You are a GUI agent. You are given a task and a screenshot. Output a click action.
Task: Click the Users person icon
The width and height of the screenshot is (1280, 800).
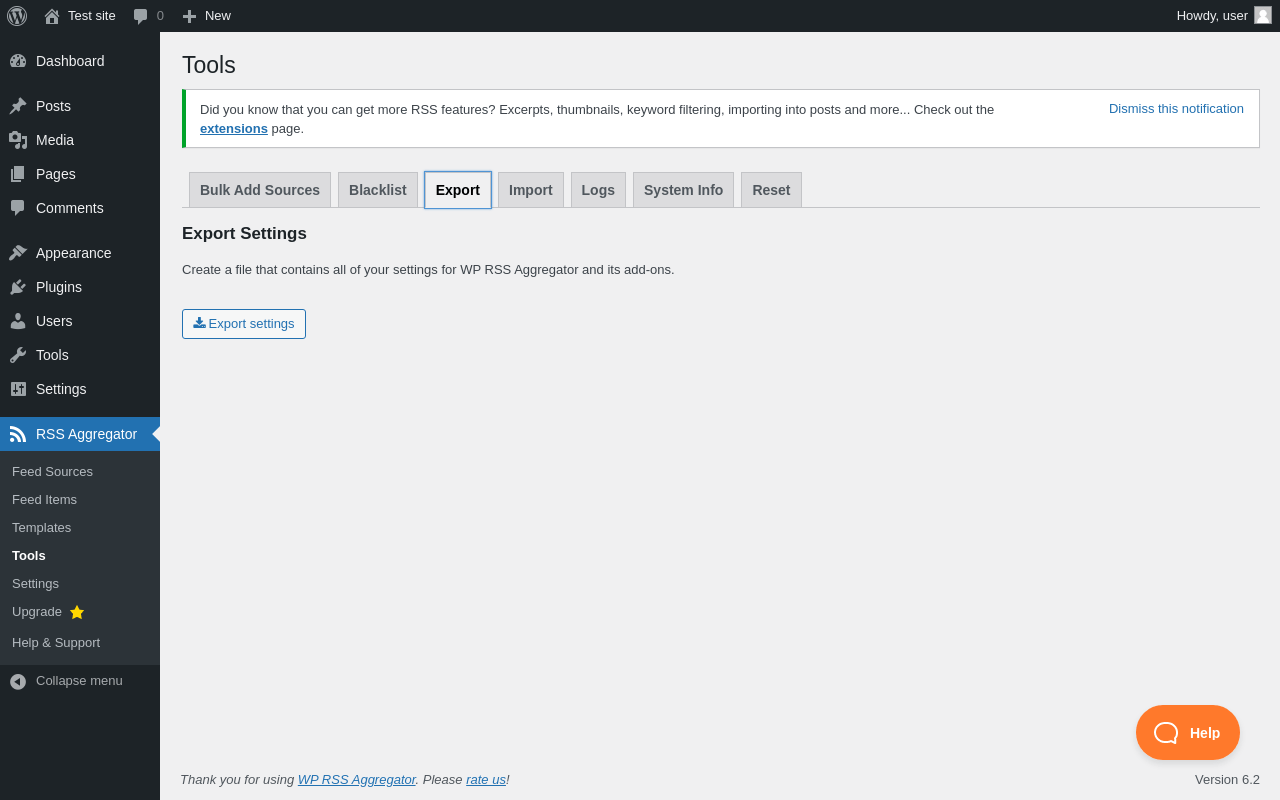click(x=18, y=321)
